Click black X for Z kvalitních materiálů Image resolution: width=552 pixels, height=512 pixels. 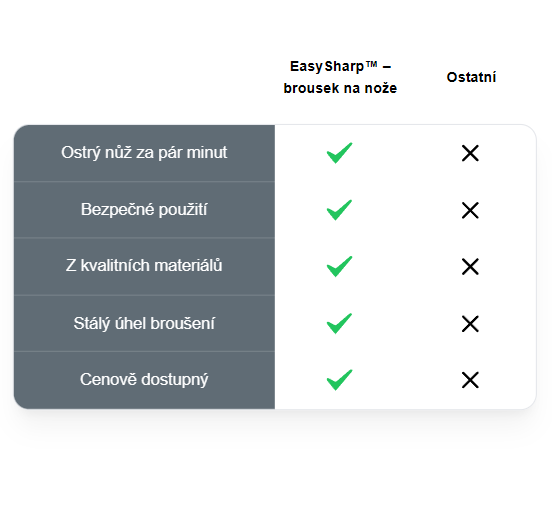click(470, 267)
